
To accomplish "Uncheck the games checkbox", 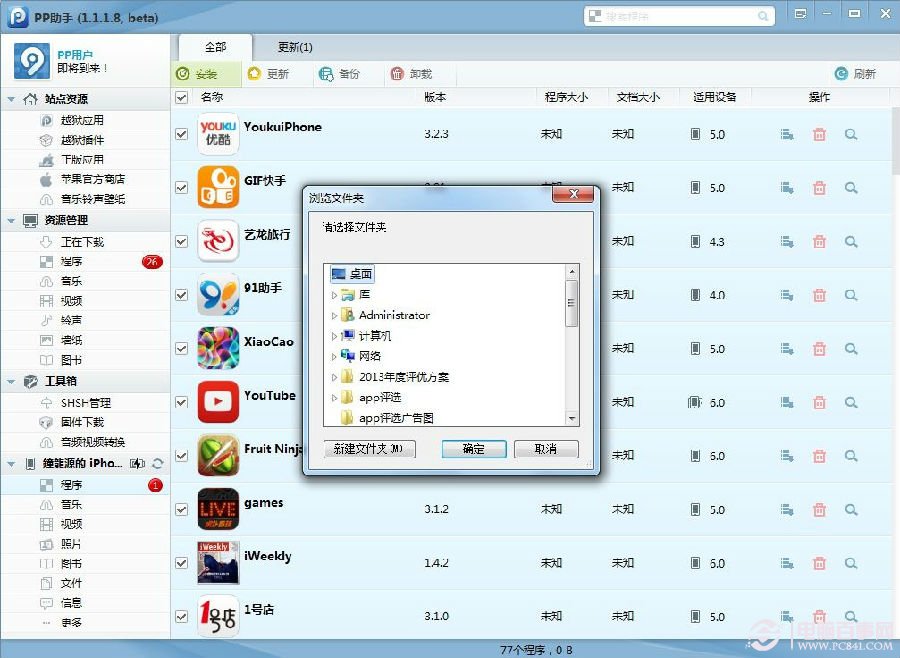I will pos(181,509).
